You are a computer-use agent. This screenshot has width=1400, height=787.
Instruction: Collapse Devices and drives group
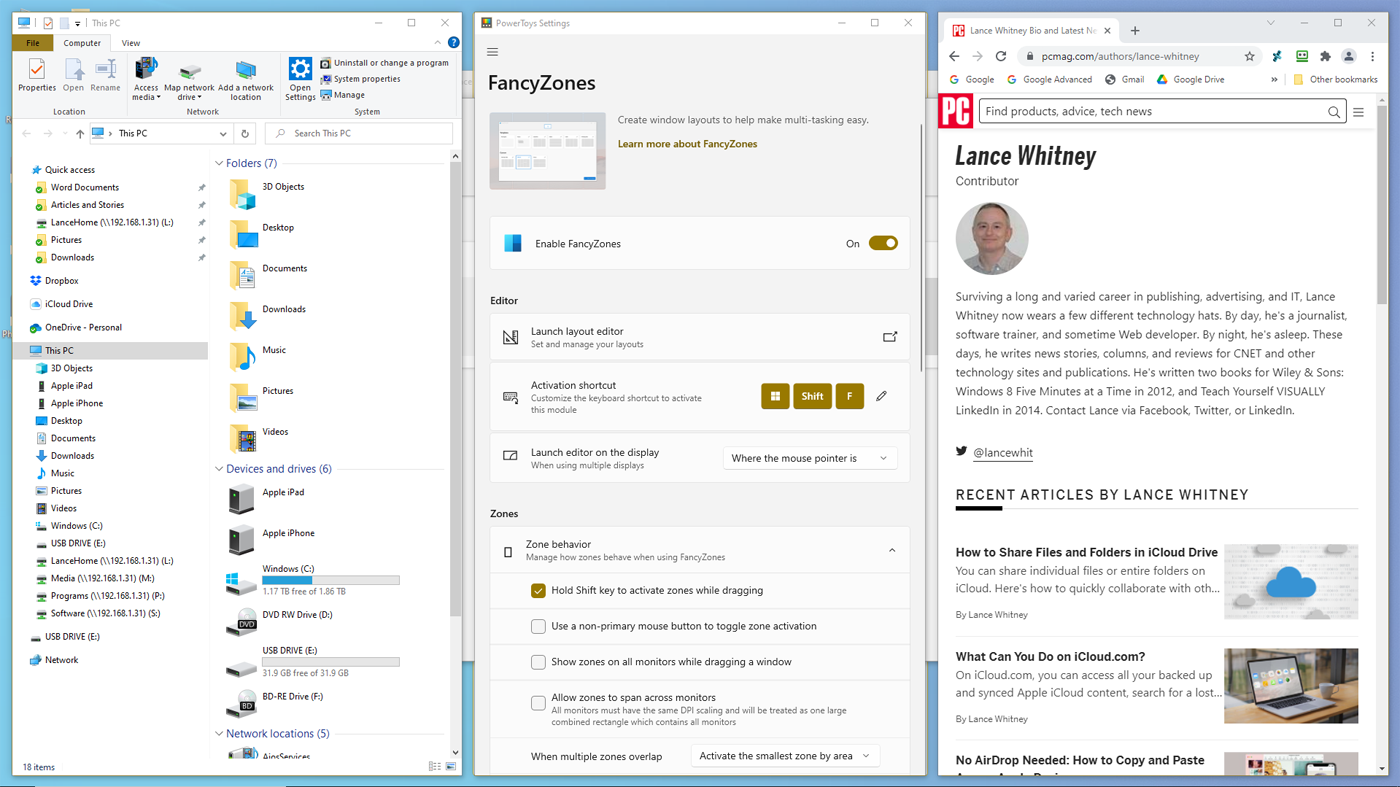pos(219,469)
